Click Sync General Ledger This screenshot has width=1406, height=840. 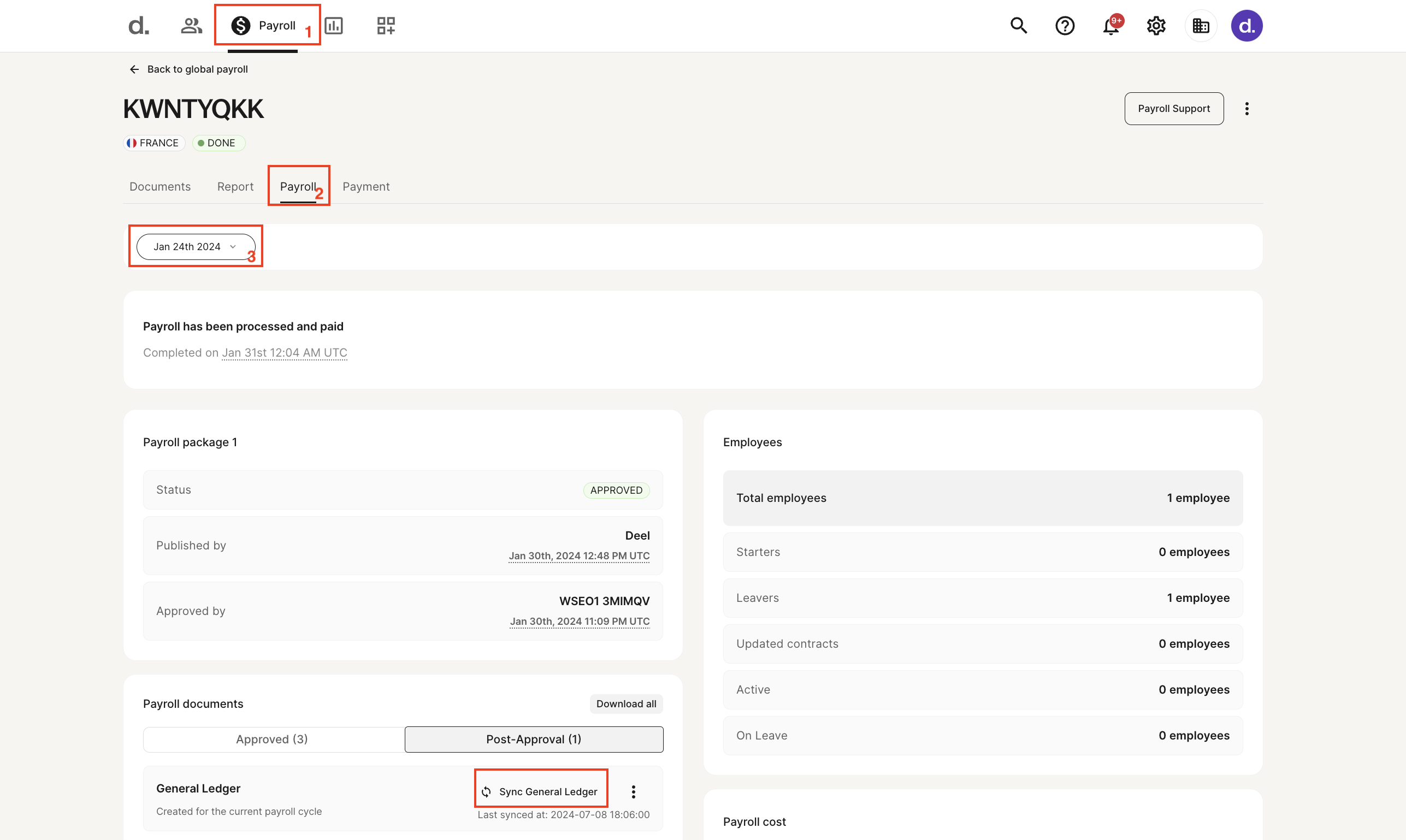pyautogui.click(x=541, y=791)
